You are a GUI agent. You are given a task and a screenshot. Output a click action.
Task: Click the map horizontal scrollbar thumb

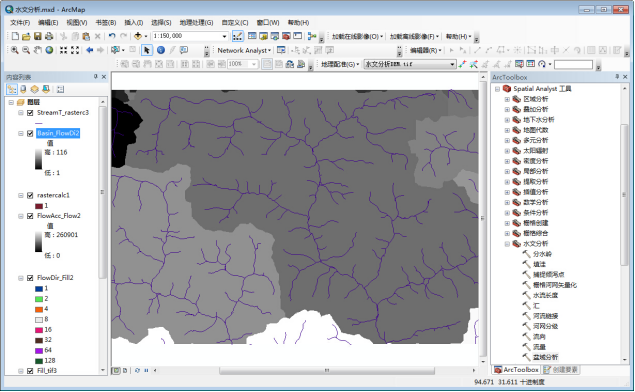pos(327,370)
